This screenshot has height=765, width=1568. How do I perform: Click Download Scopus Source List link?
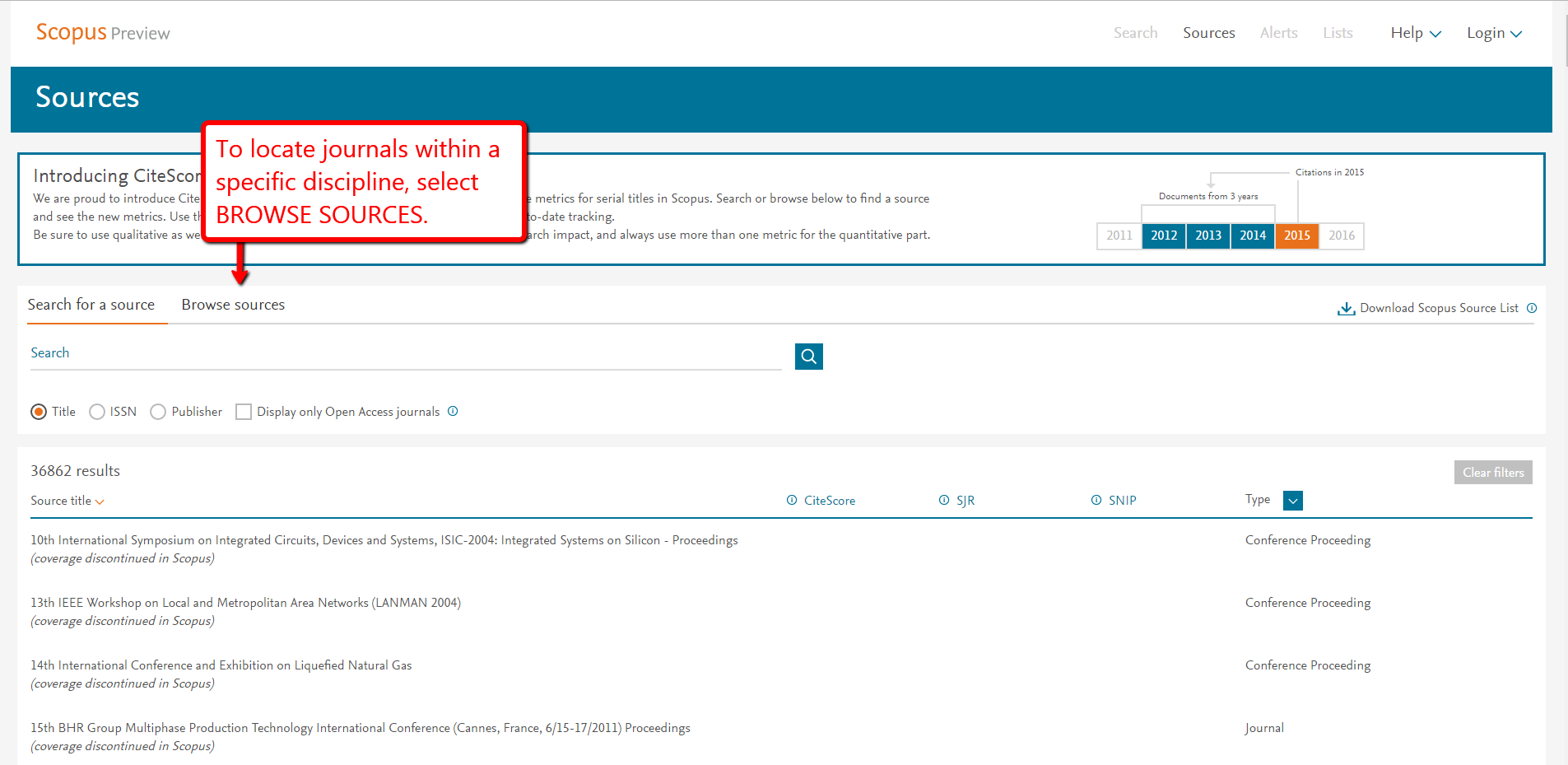1439,308
